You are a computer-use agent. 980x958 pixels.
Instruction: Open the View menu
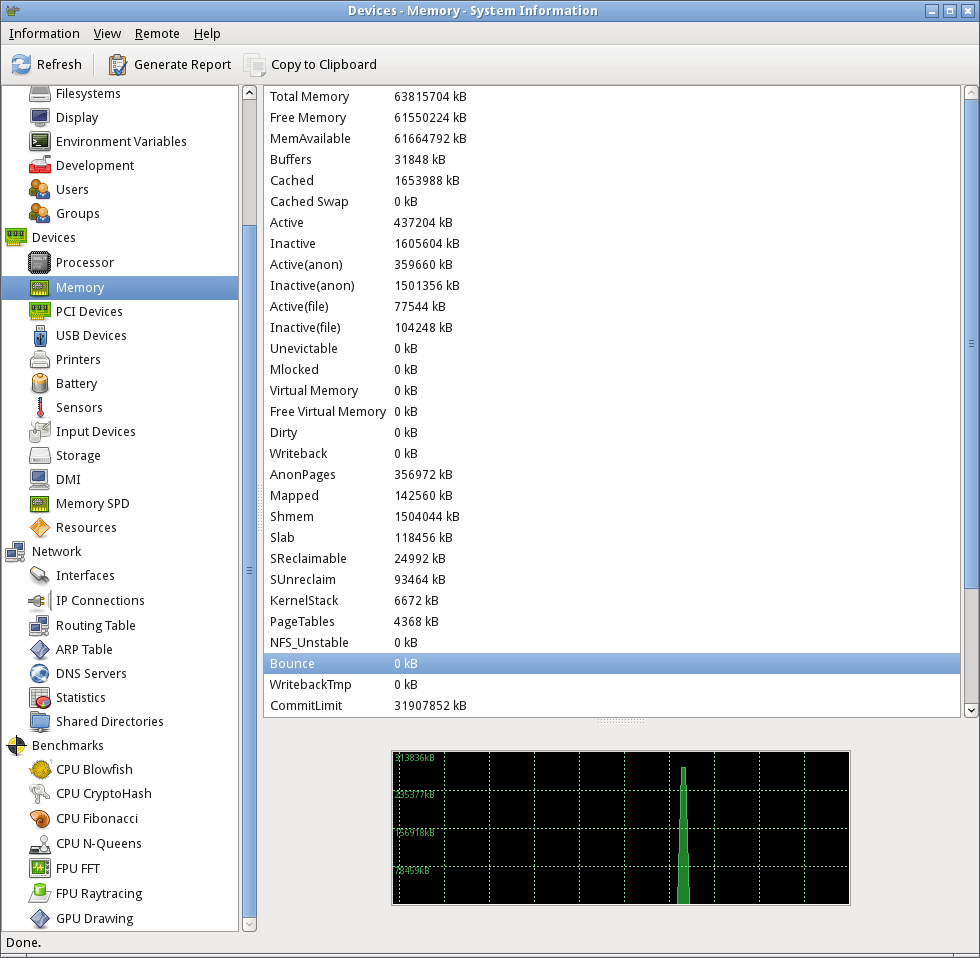pos(108,34)
